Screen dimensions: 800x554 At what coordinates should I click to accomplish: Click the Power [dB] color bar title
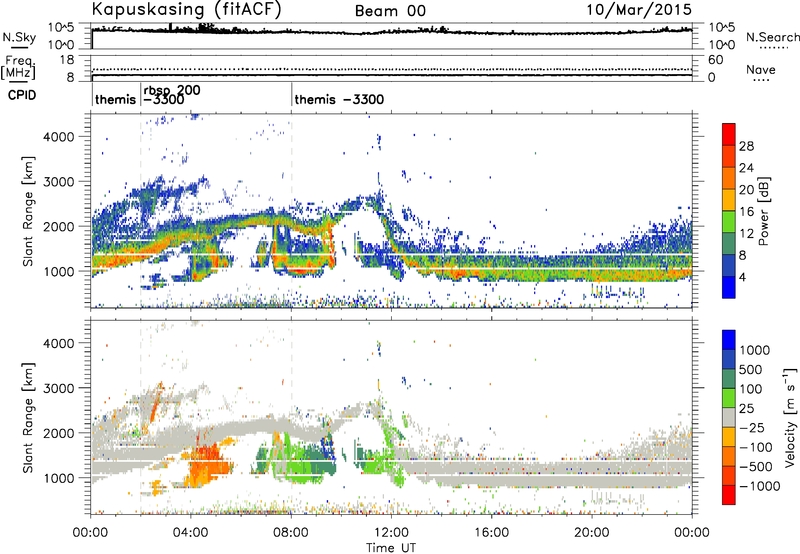click(763, 211)
